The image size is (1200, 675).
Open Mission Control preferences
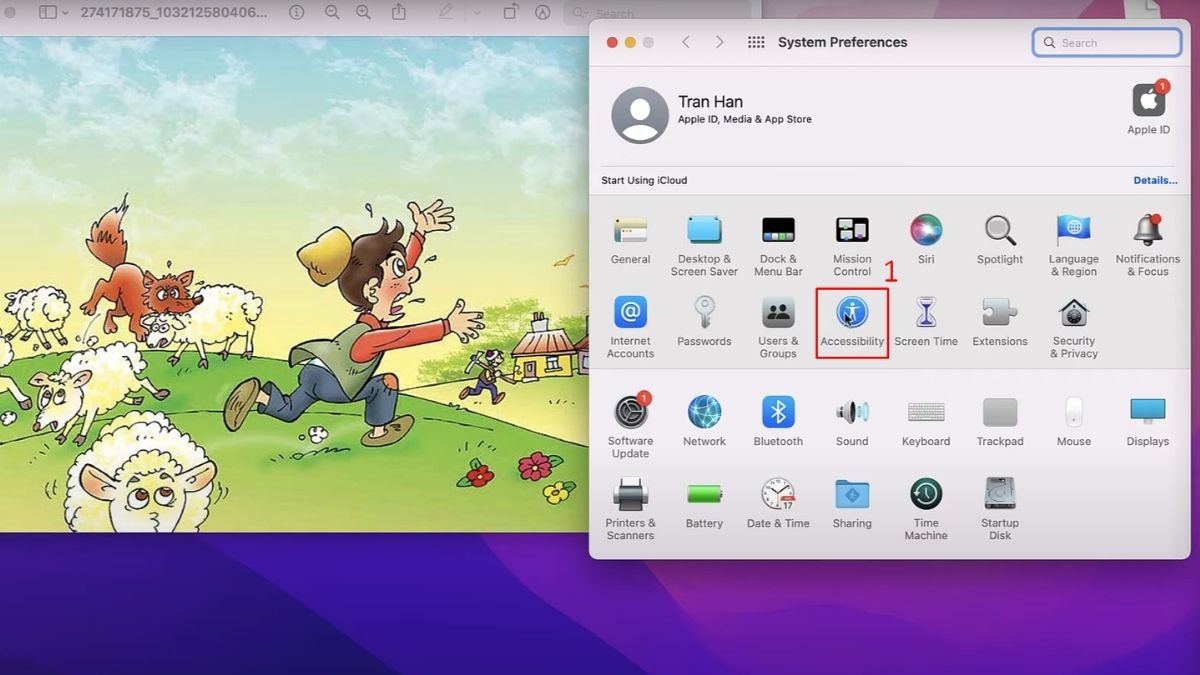click(852, 246)
